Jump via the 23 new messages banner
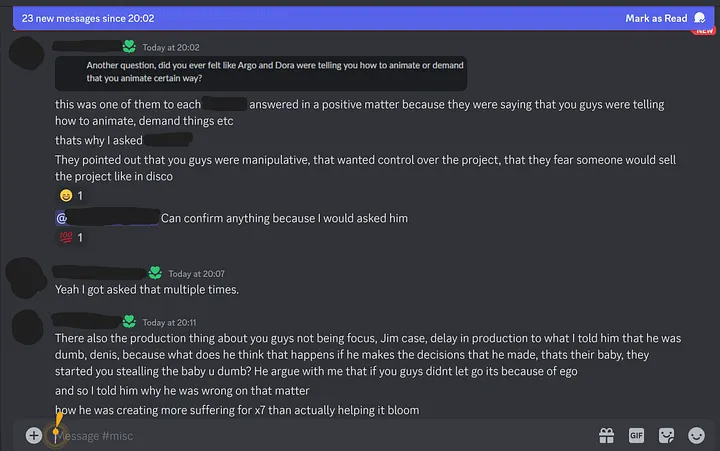Screen dimensions: 720x451 click(120, 18)
